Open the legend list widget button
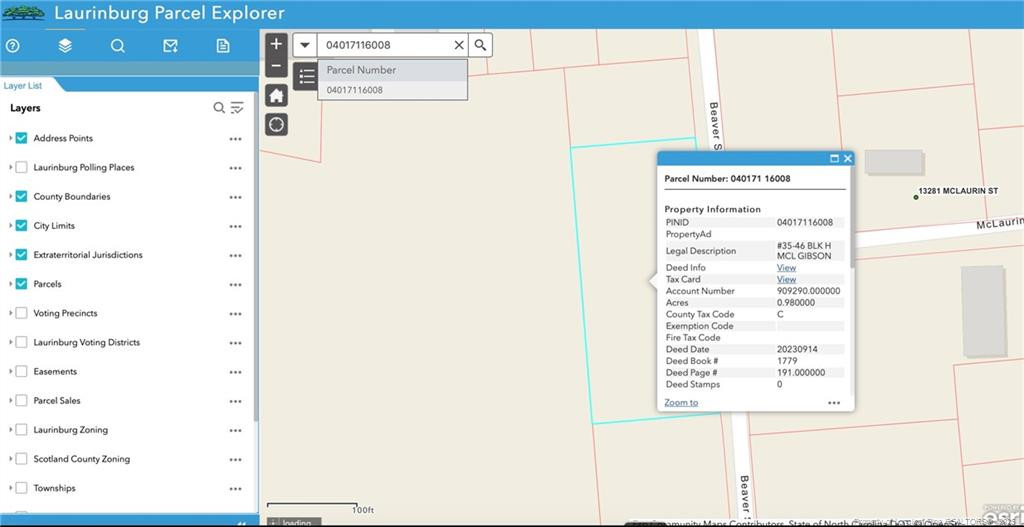 305,76
